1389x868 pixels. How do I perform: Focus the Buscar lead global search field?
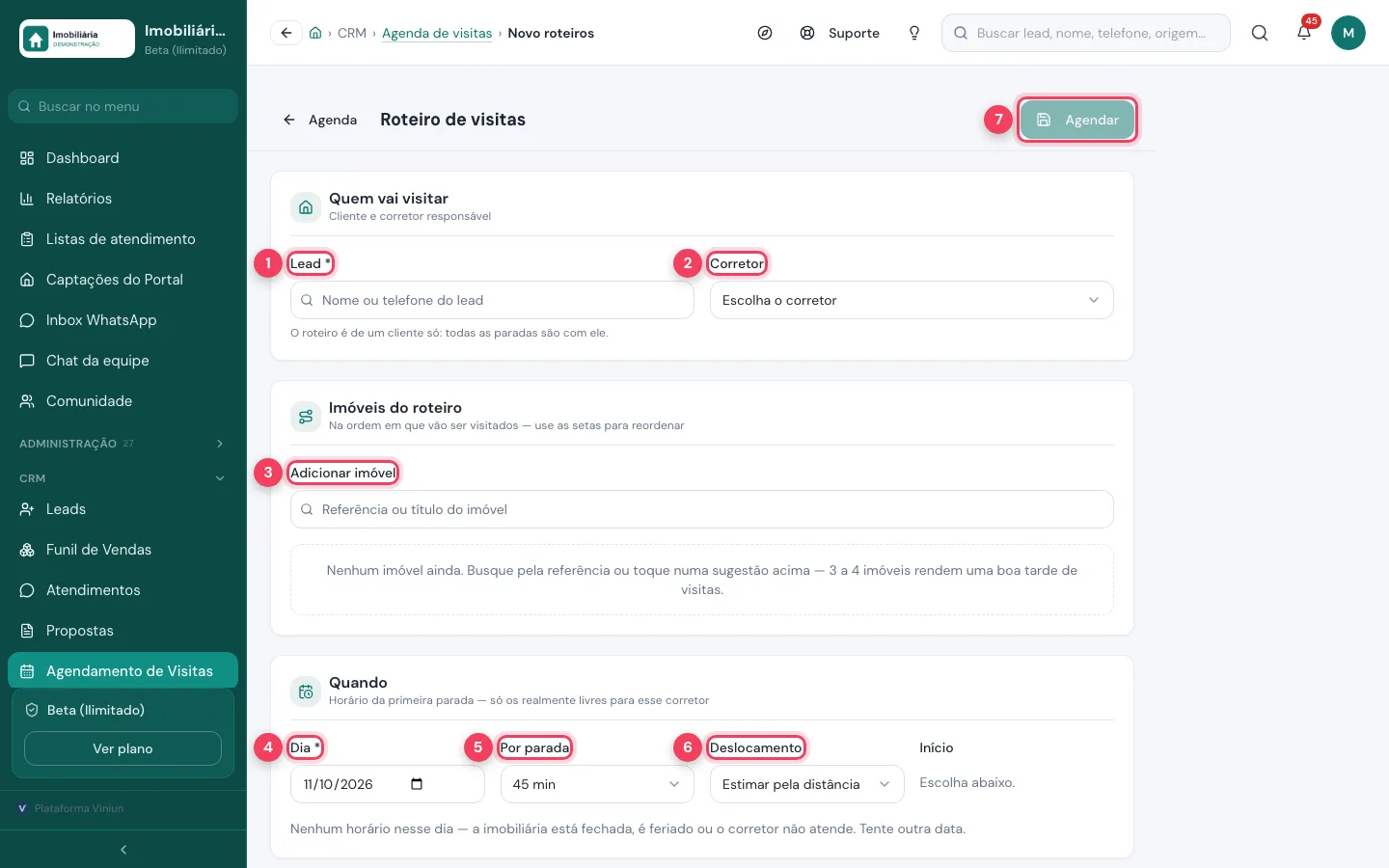(1086, 33)
